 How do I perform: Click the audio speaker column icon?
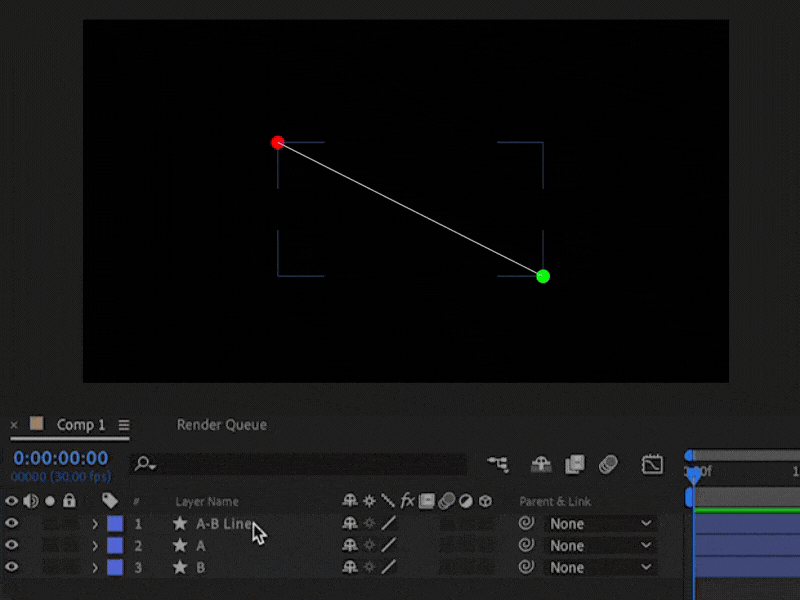[x=29, y=501]
